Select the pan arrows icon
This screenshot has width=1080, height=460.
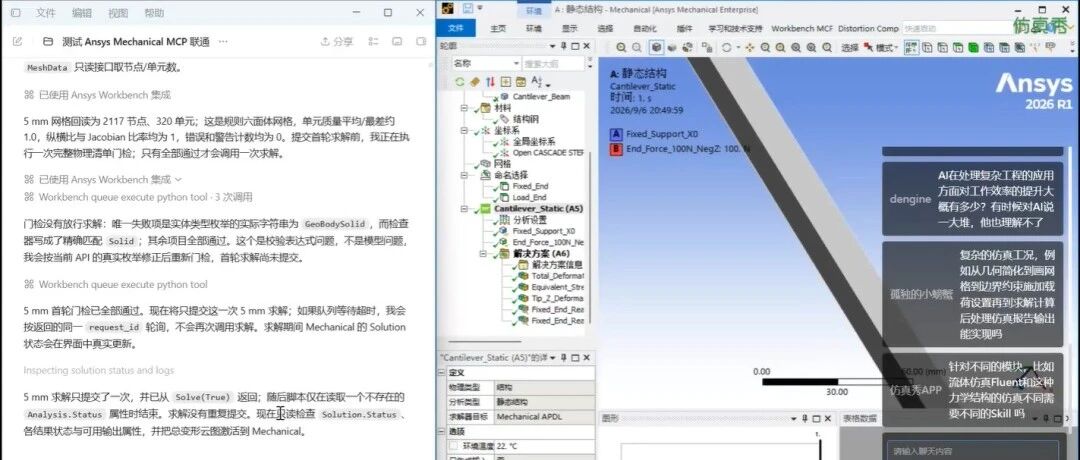pyautogui.click(x=751, y=48)
